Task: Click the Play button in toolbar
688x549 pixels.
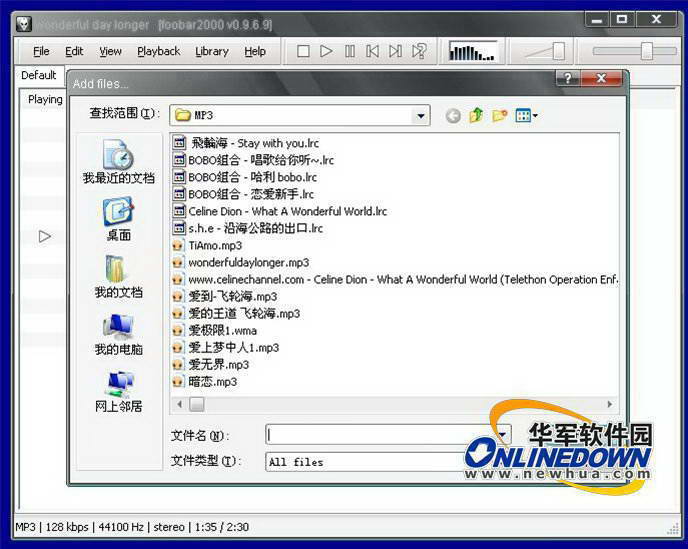Action: 326,51
